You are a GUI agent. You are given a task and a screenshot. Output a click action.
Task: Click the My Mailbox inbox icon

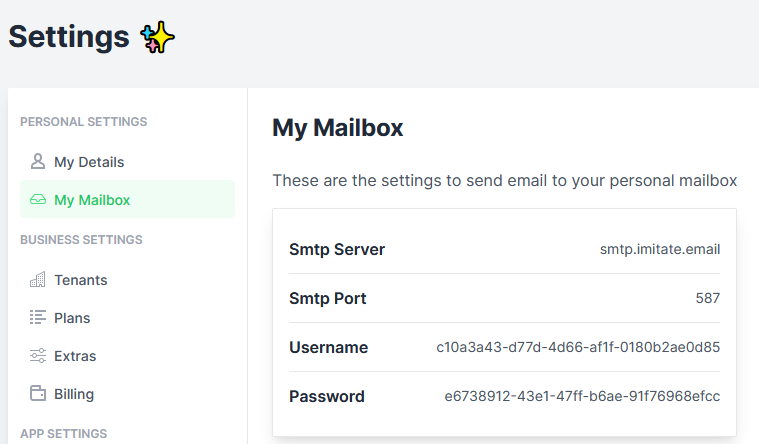click(38, 199)
